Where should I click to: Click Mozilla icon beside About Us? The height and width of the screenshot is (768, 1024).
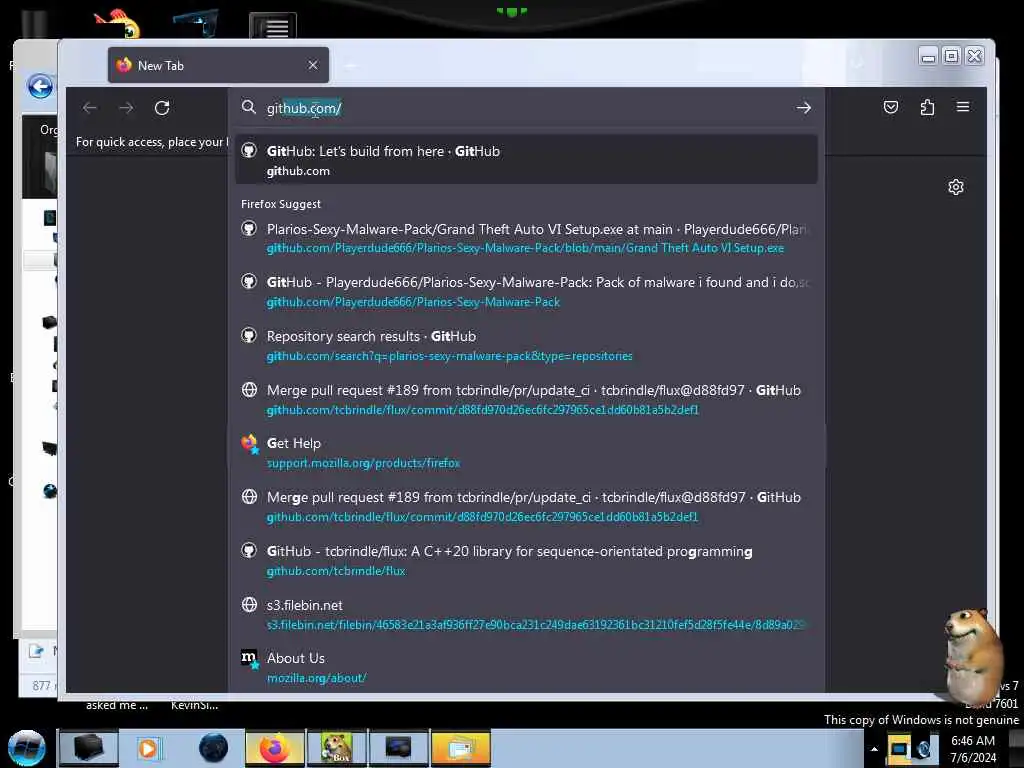click(249, 658)
